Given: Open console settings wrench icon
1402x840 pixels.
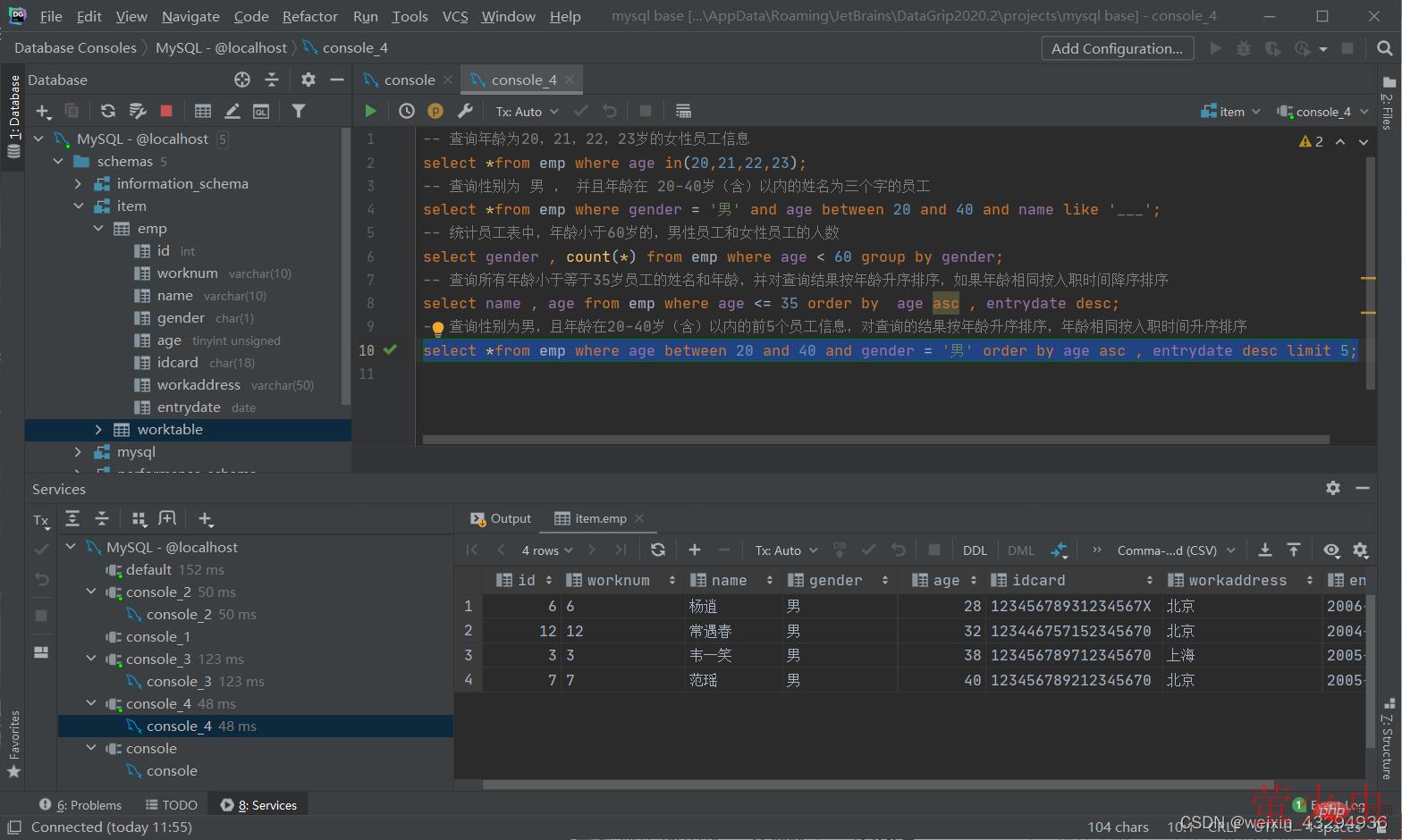Looking at the screenshot, I should point(465,111).
